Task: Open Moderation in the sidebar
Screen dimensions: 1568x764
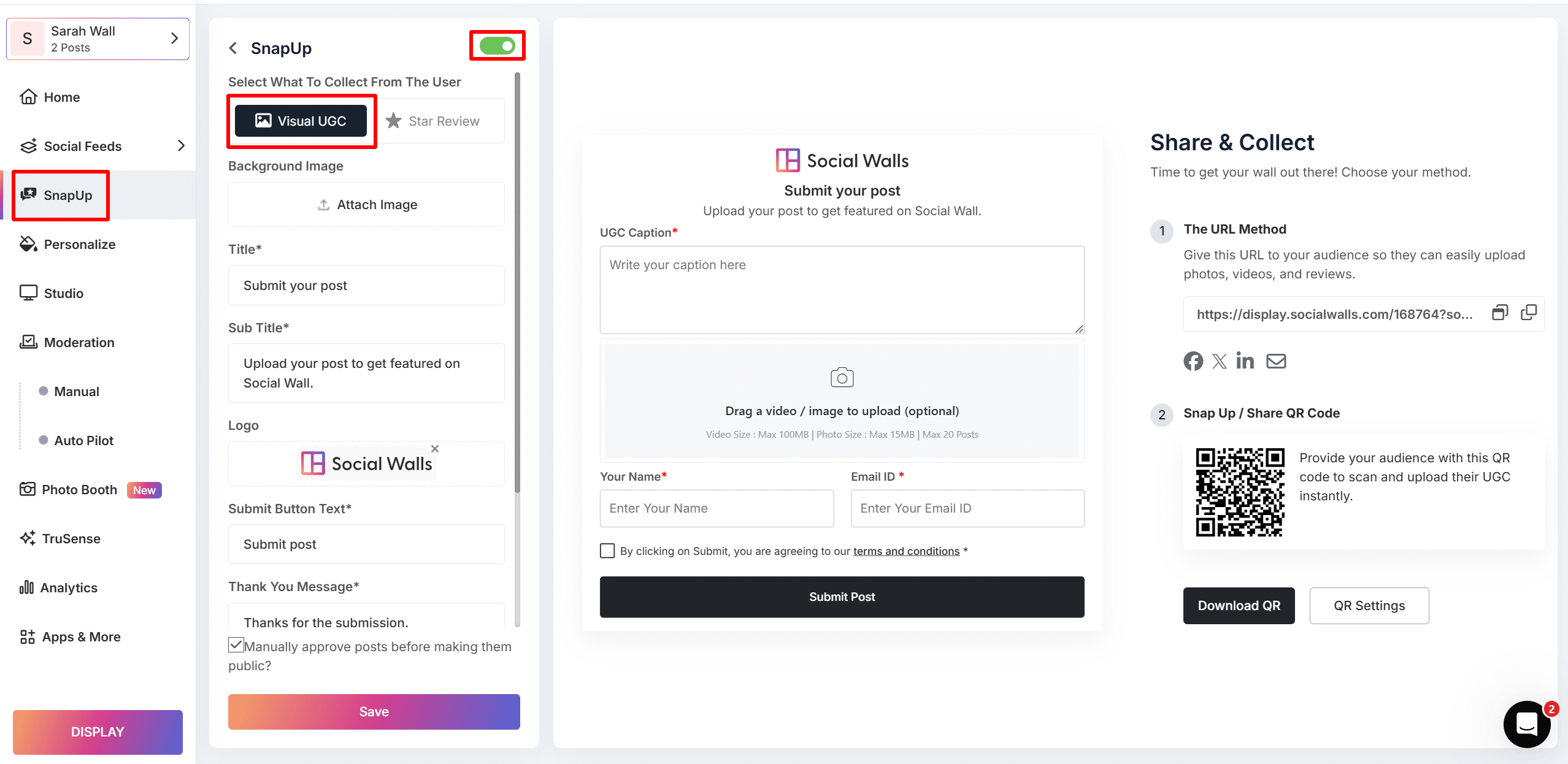Action: (79, 342)
